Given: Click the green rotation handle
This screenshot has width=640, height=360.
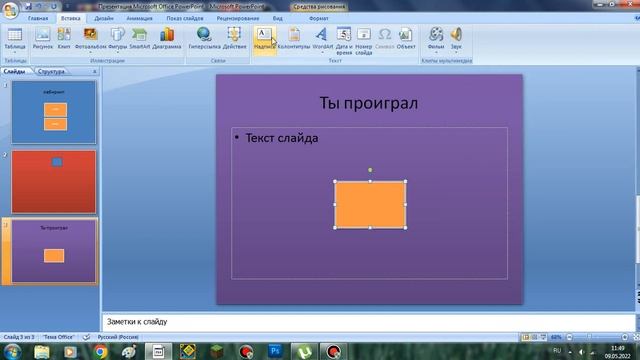Looking at the screenshot, I should click(x=370, y=170).
